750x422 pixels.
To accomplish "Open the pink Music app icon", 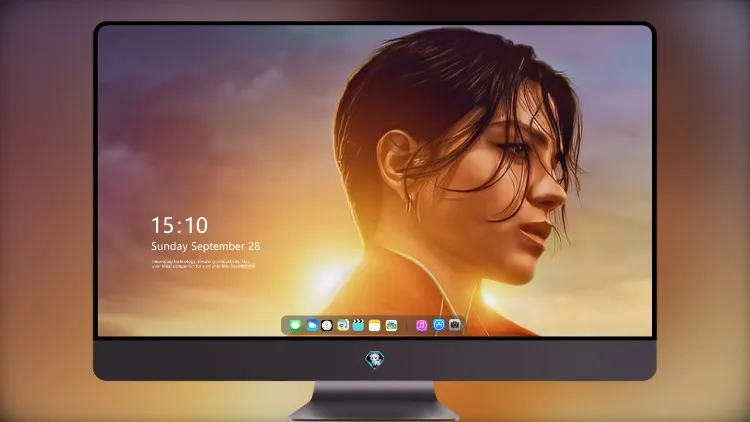I will [x=421, y=325].
